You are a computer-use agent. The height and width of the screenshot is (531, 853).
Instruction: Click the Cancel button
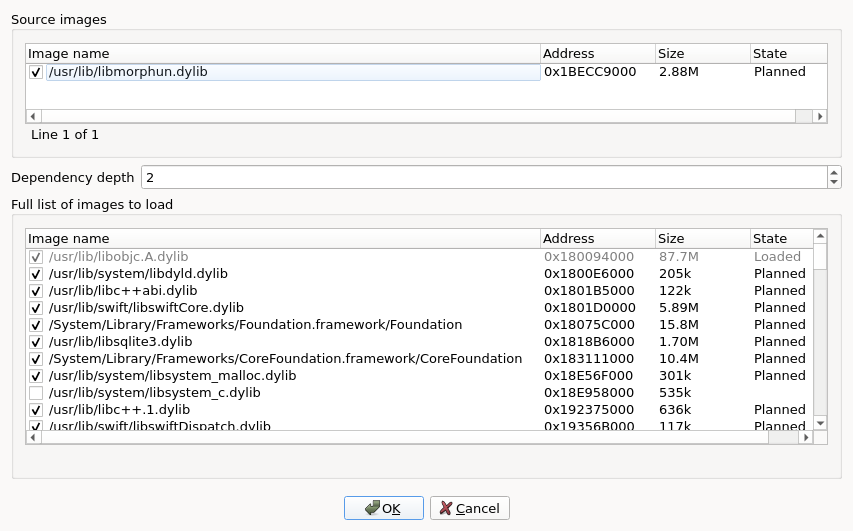[x=469, y=508]
